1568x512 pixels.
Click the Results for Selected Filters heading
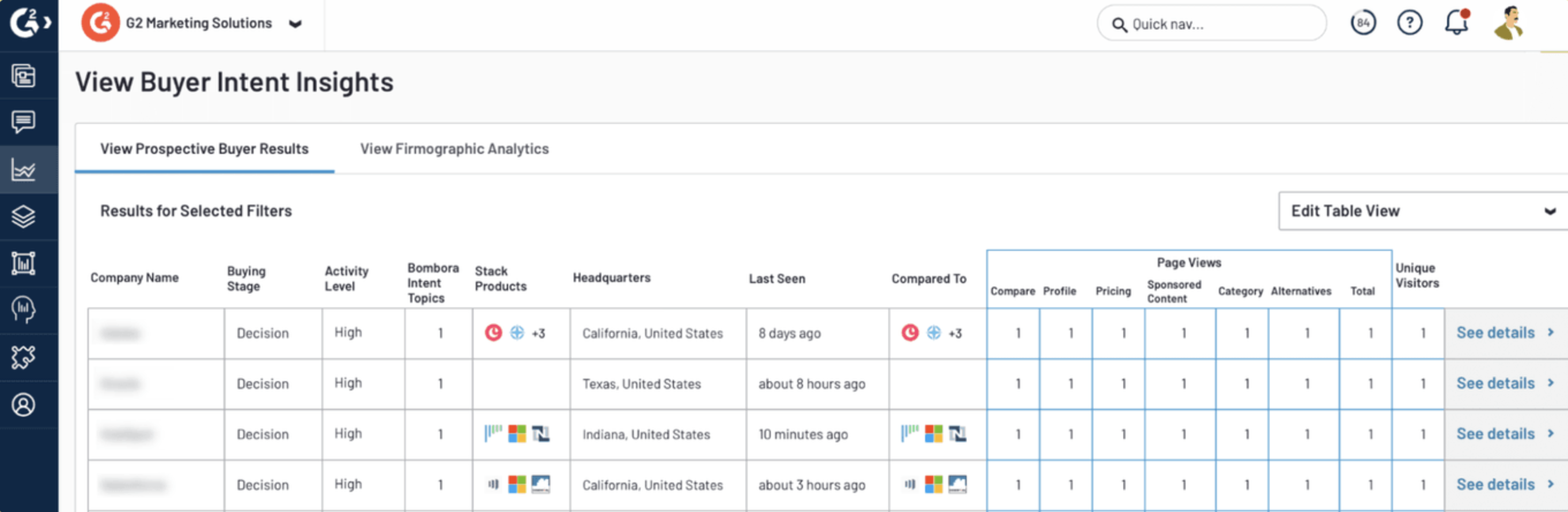click(196, 211)
